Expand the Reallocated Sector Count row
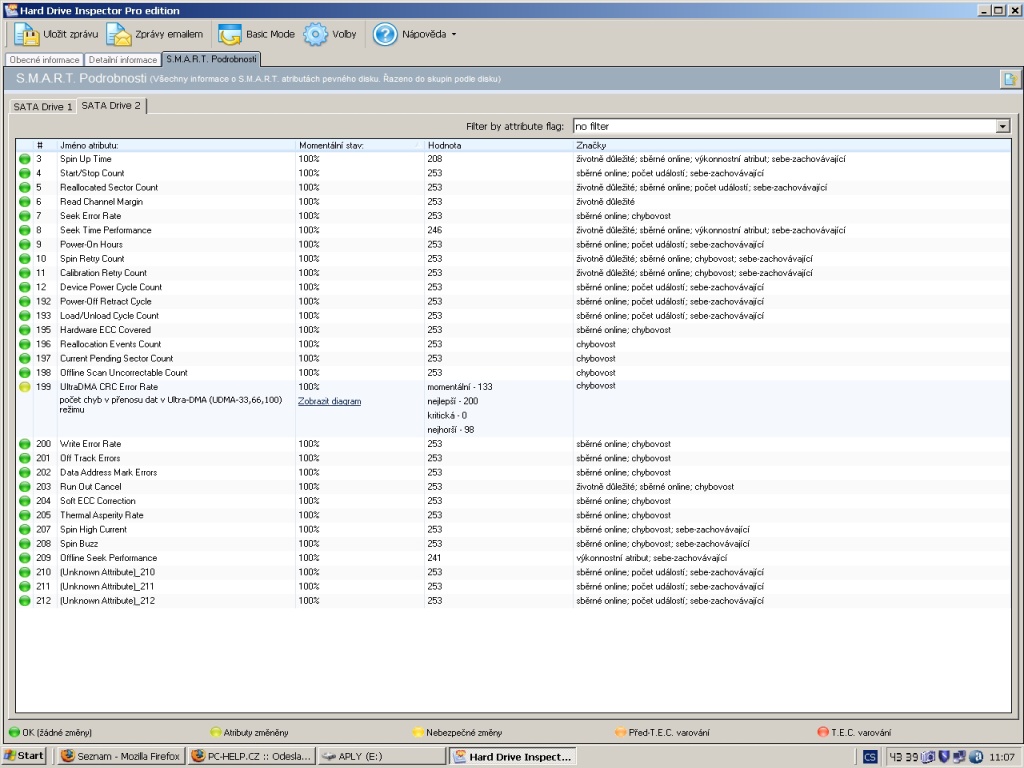The height and width of the screenshot is (768, 1024). (x=108, y=187)
